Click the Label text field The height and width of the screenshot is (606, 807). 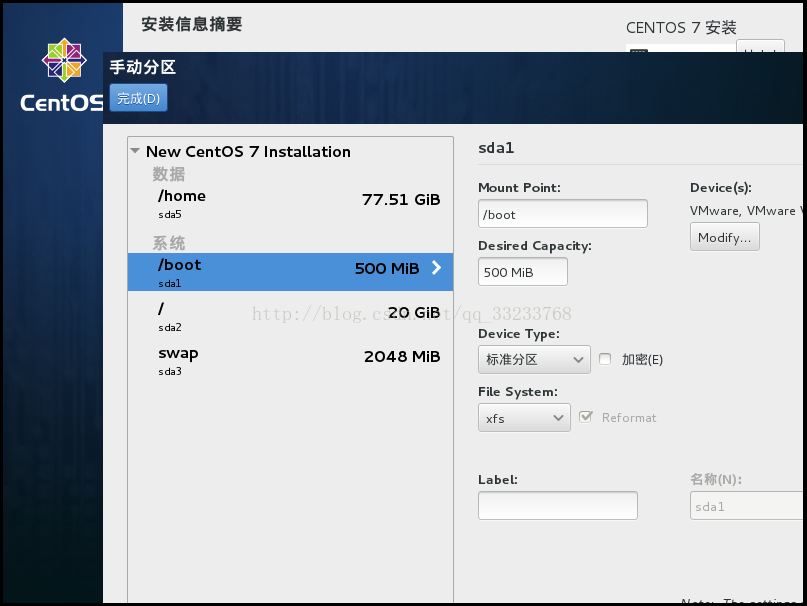click(x=558, y=506)
